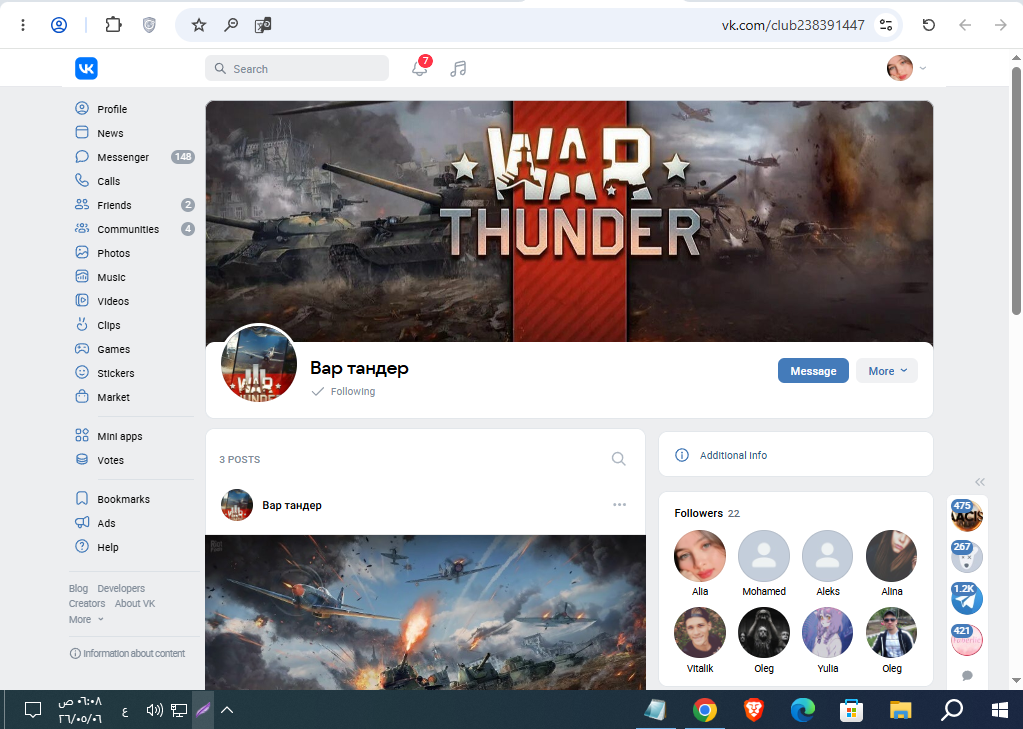This screenshot has height=729, width=1023.
Task: Click the Communities group icon
Action: click(82, 228)
